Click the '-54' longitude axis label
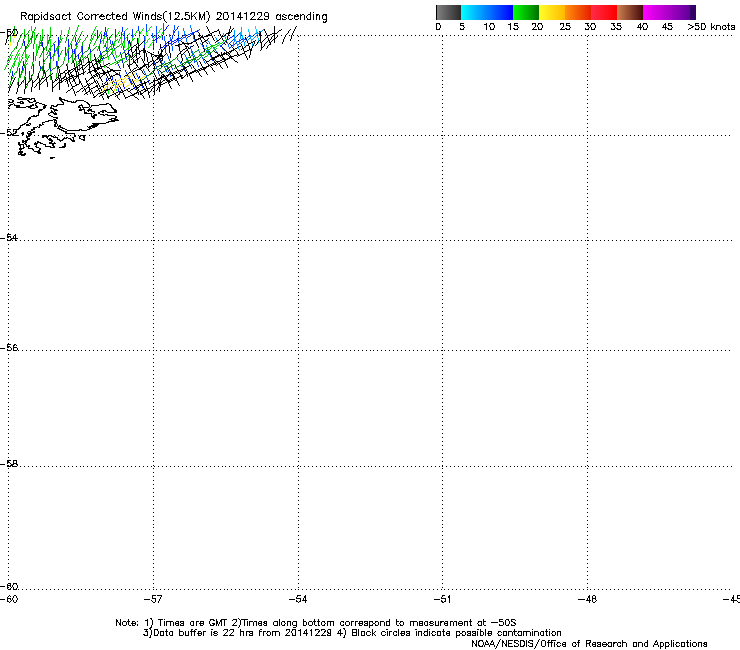Image resolution: width=740 pixels, height=650 pixels. (x=298, y=599)
